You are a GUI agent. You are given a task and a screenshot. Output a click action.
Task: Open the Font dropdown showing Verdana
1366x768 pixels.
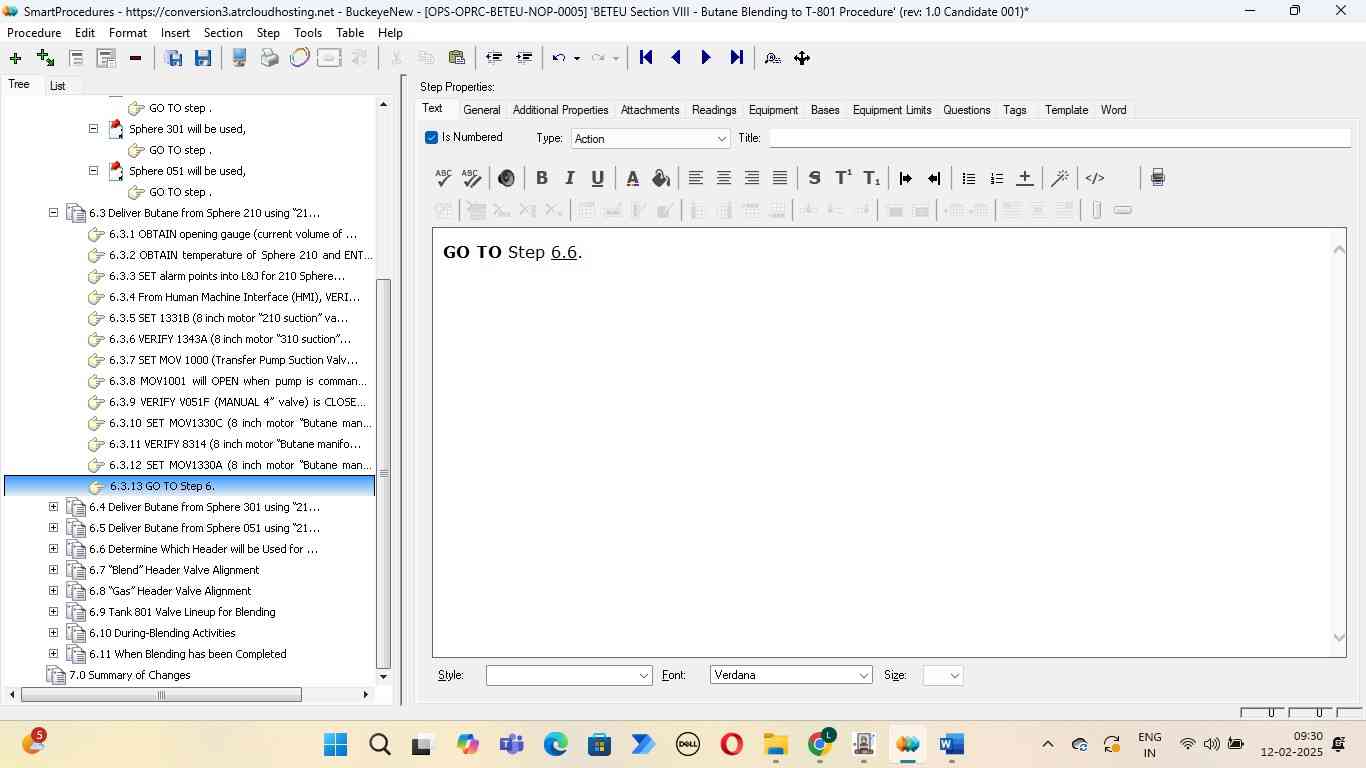tap(790, 676)
